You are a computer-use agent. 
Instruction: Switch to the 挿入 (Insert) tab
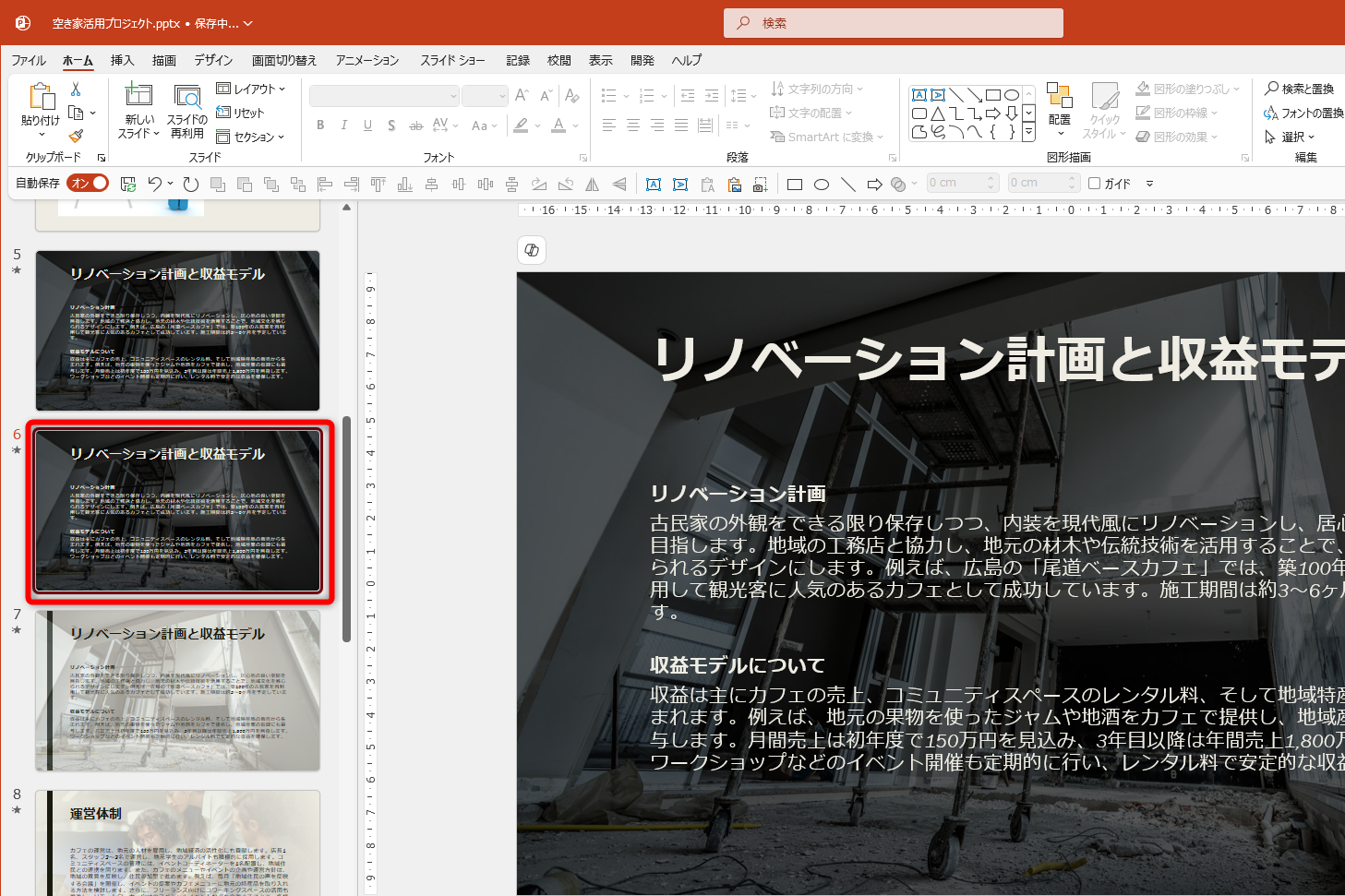[x=122, y=60]
